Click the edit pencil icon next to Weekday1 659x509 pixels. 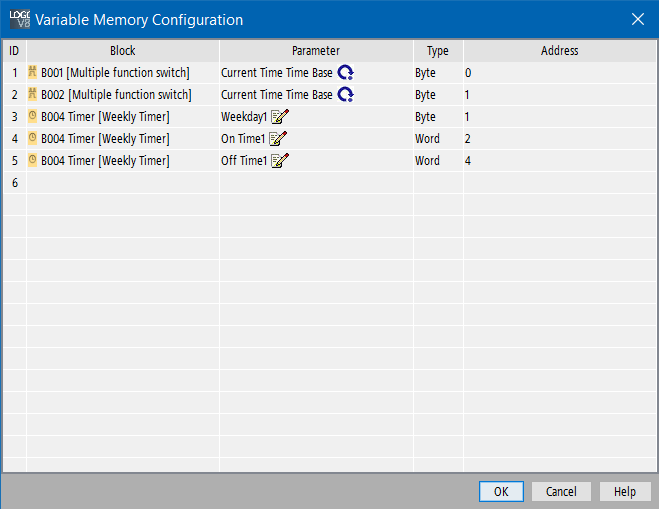279,117
